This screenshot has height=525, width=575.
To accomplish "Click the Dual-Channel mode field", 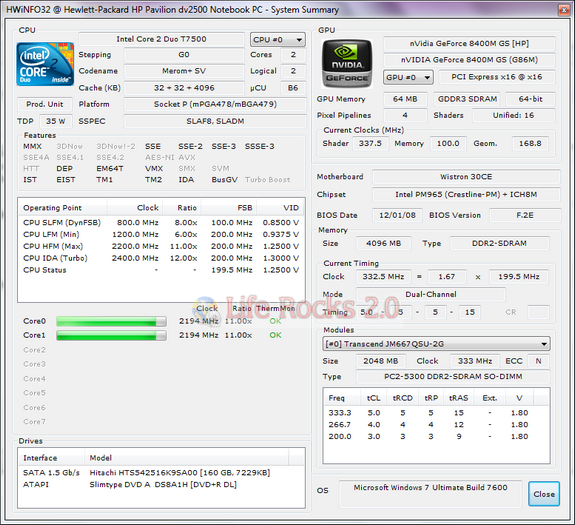I will (431, 294).
